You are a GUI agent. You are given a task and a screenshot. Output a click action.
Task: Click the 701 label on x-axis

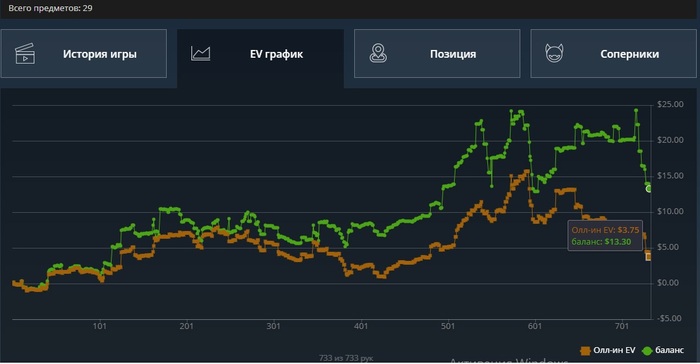pos(622,326)
